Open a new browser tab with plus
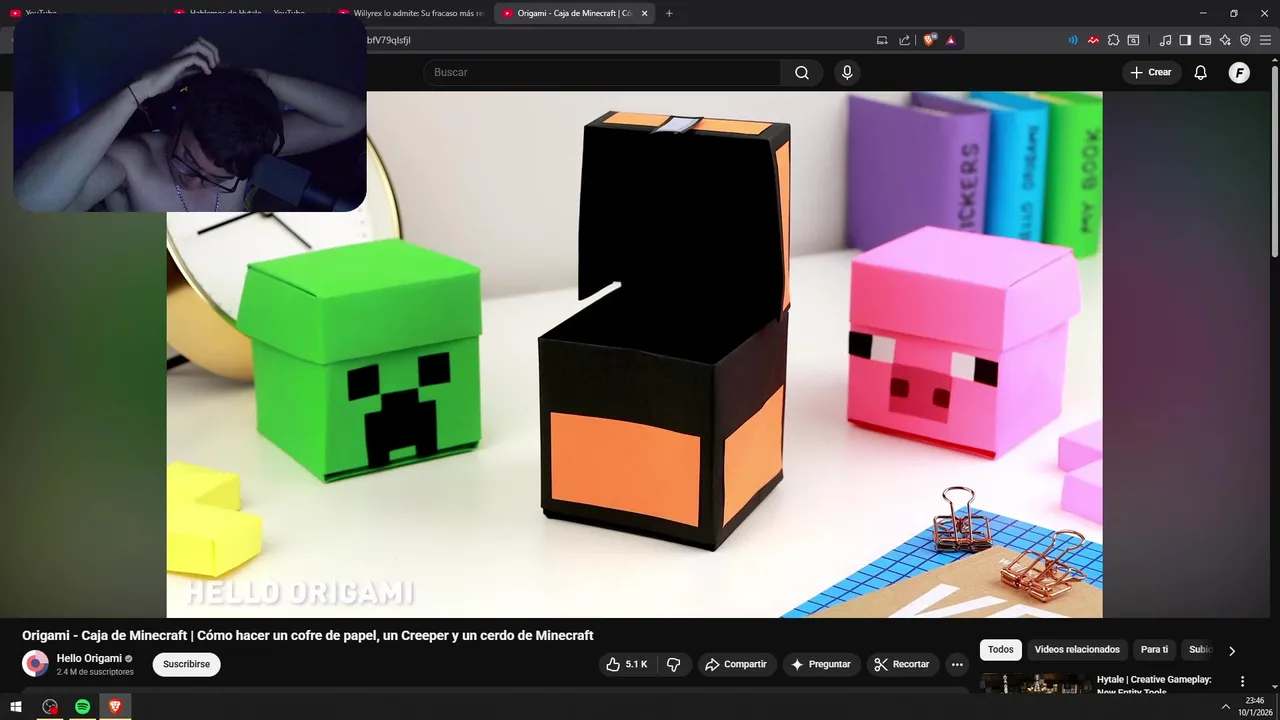Viewport: 1280px width, 720px height. pos(669,13)
